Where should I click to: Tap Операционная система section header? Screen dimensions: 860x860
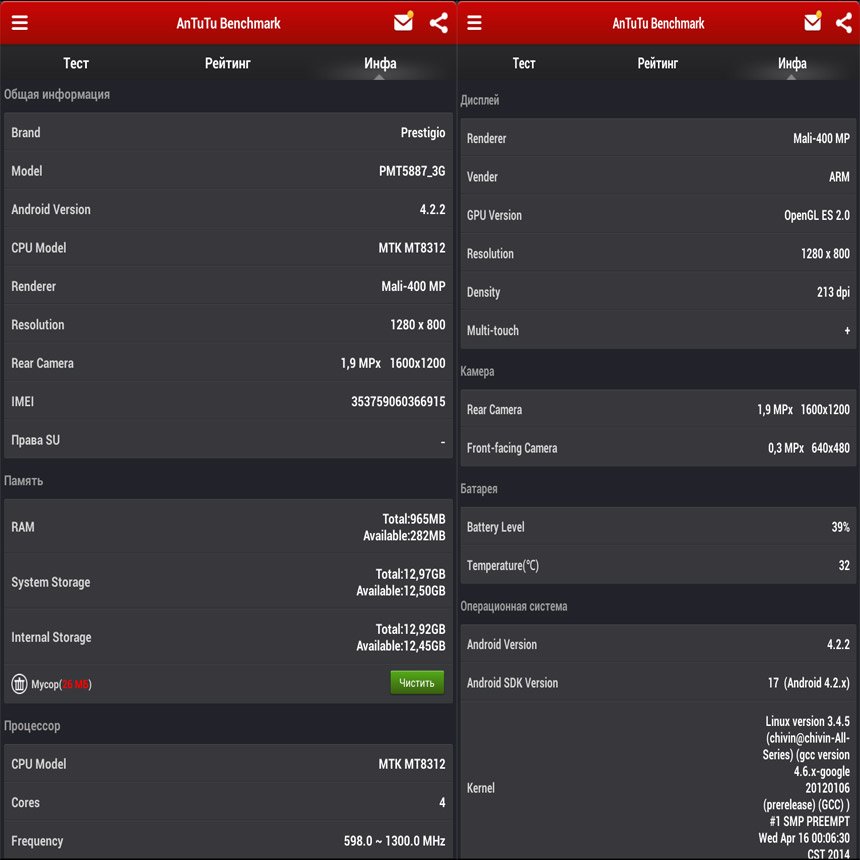click(514, 606)
